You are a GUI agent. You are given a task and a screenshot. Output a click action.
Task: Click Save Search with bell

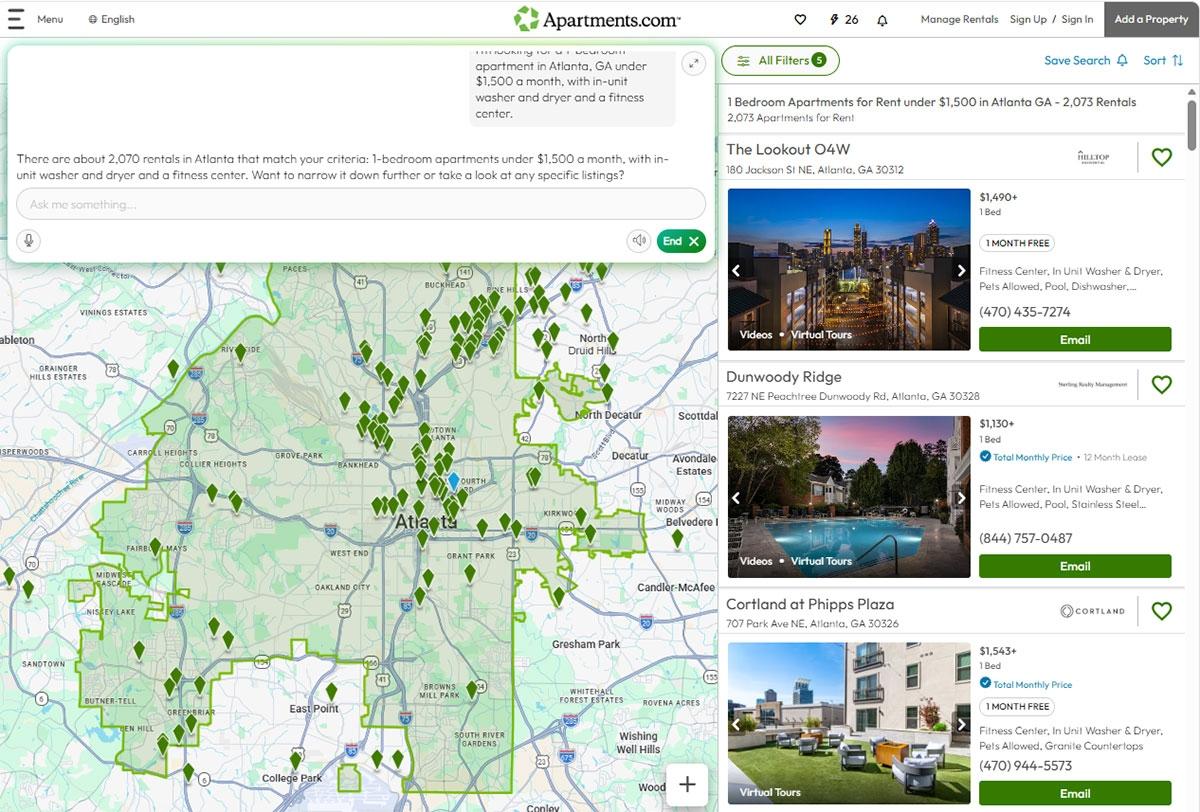coord(1086,61)
